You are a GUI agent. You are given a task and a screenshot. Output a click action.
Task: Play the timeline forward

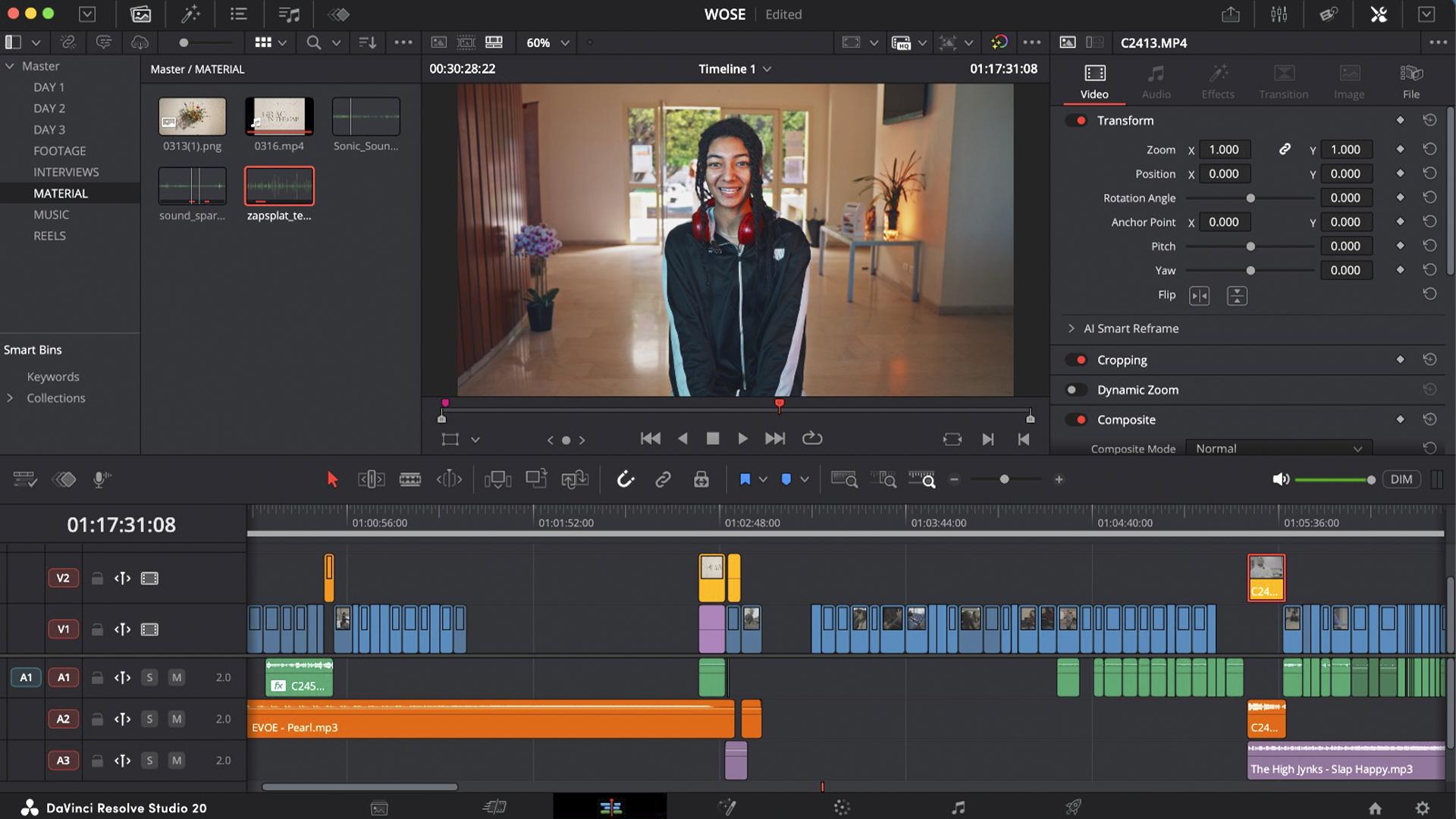[x=742, y=438]
